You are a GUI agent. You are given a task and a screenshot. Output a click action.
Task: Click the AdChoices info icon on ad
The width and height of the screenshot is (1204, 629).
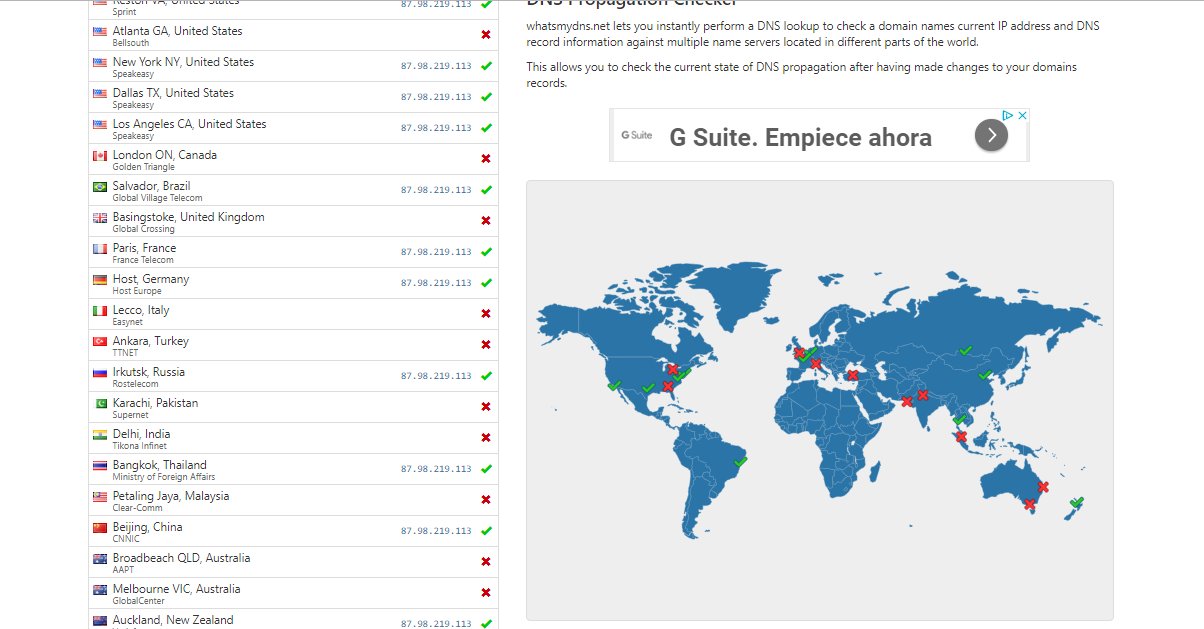point(1009,116)
